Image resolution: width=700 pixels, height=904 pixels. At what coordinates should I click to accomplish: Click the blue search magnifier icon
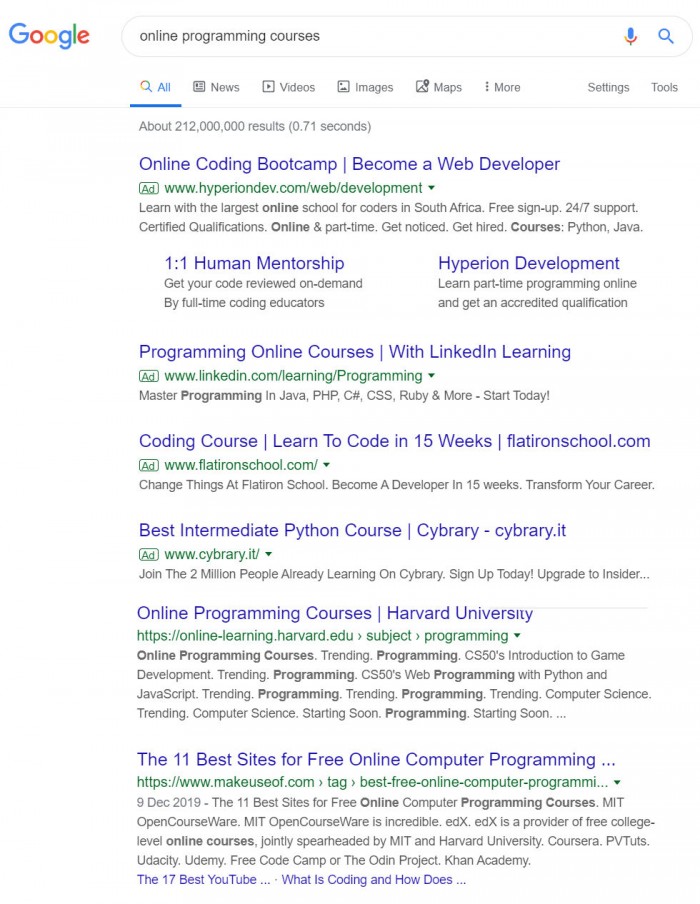coord(666,36)
